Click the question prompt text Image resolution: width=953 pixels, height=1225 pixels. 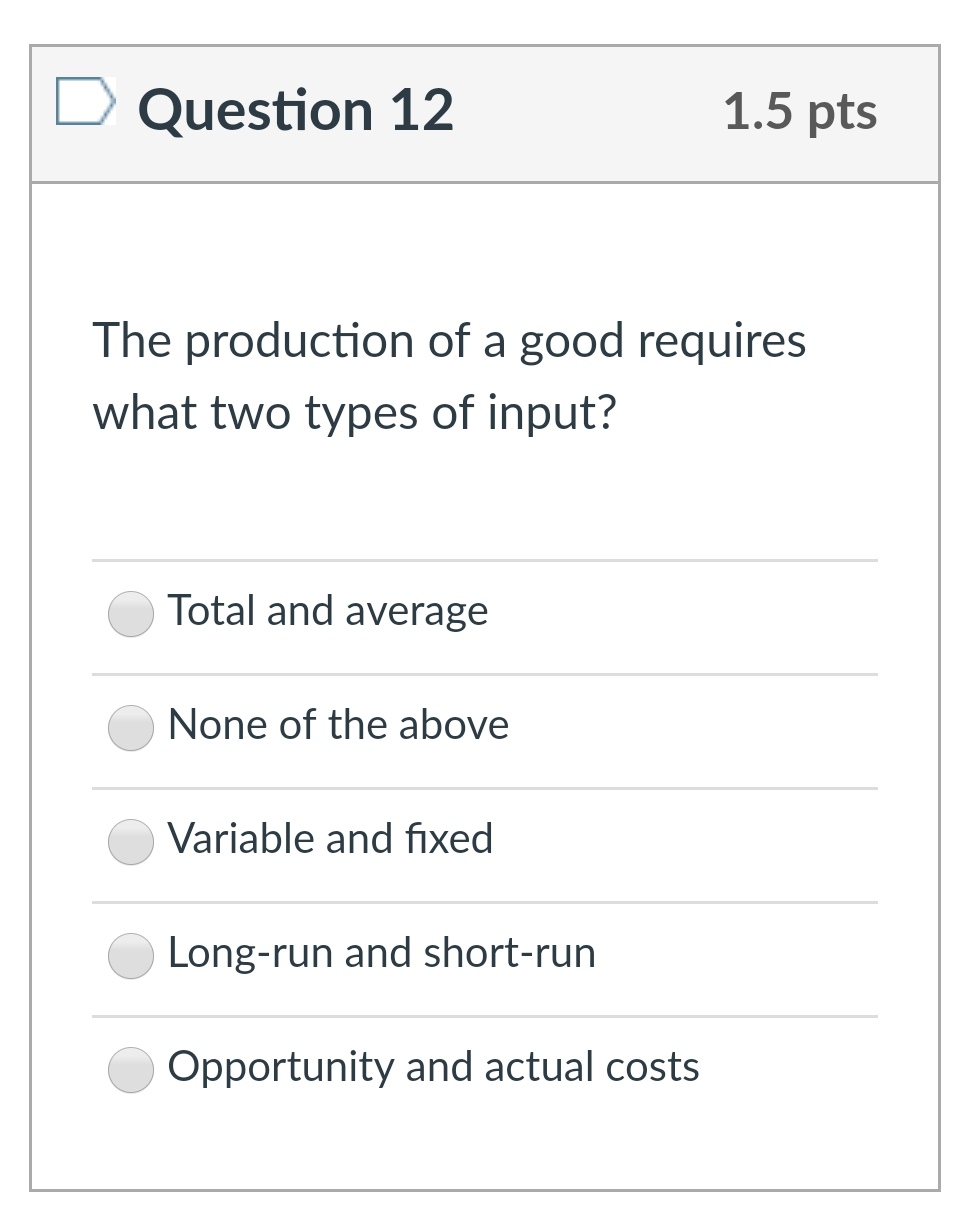click(x=448, y=375)
